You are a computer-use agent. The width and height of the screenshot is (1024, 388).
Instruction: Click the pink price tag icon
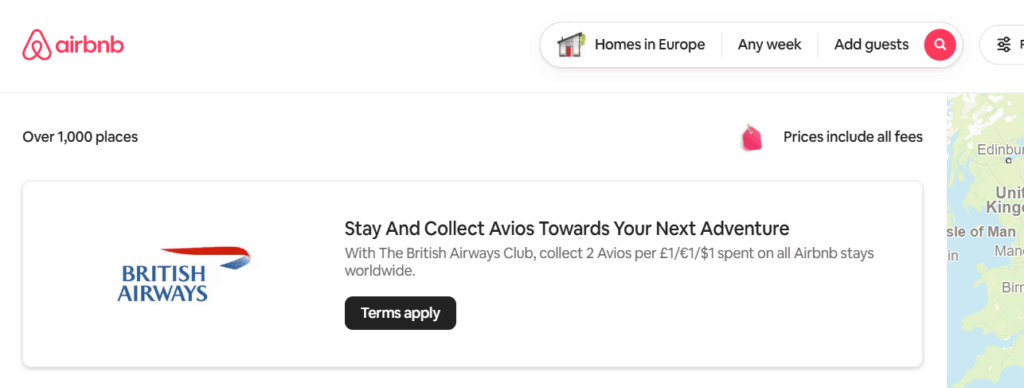coord(752,138)
